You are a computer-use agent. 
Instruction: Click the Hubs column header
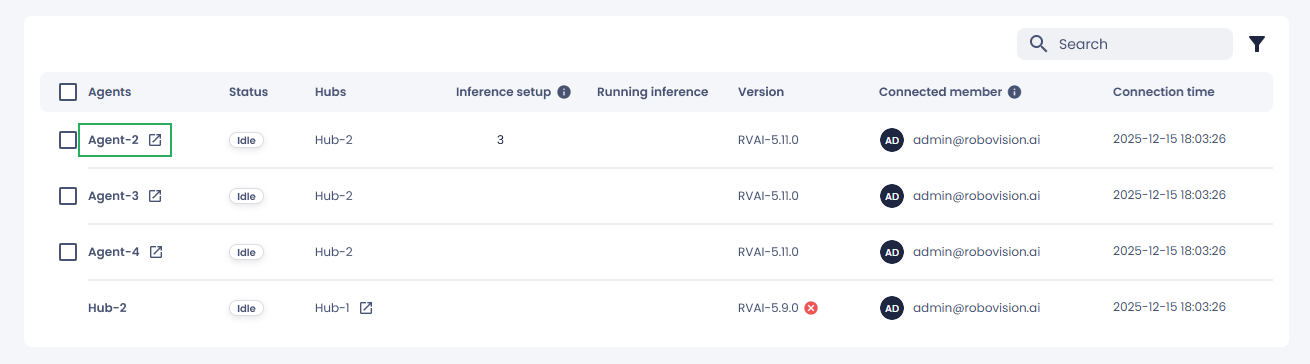330,92
